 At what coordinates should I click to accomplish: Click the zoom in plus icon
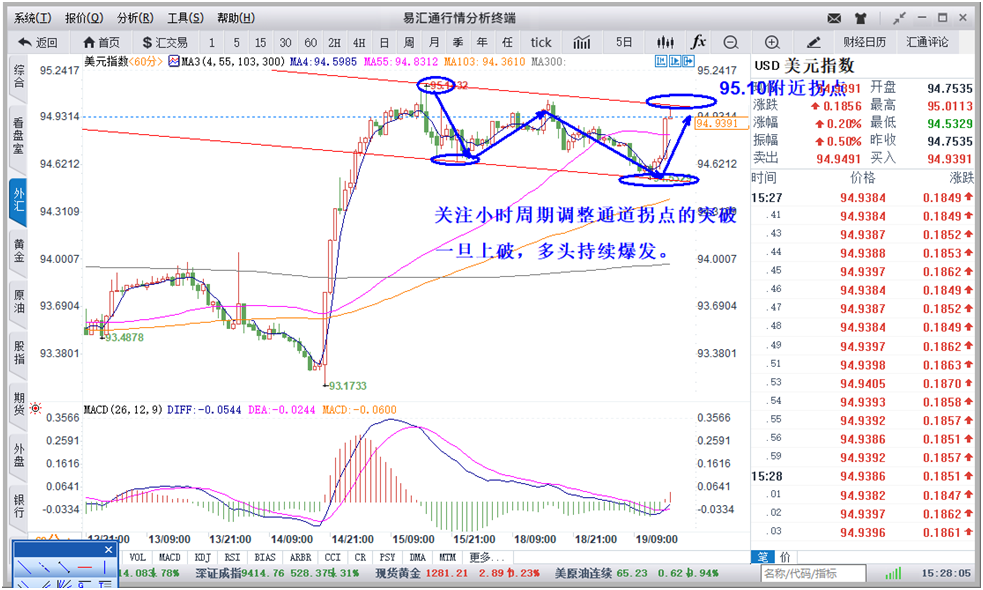[772, 43]
